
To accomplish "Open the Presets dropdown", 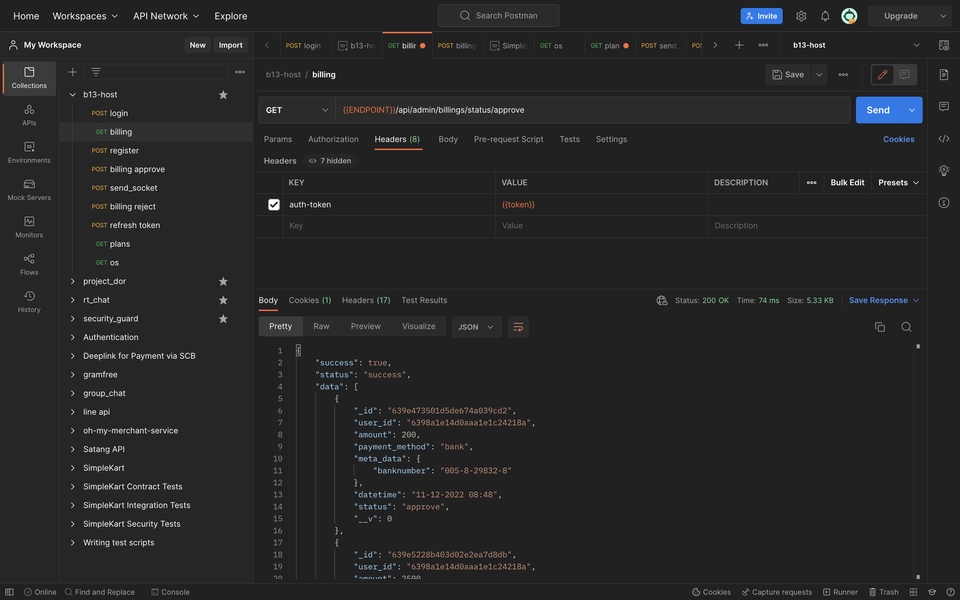I will tap(898, 182).
